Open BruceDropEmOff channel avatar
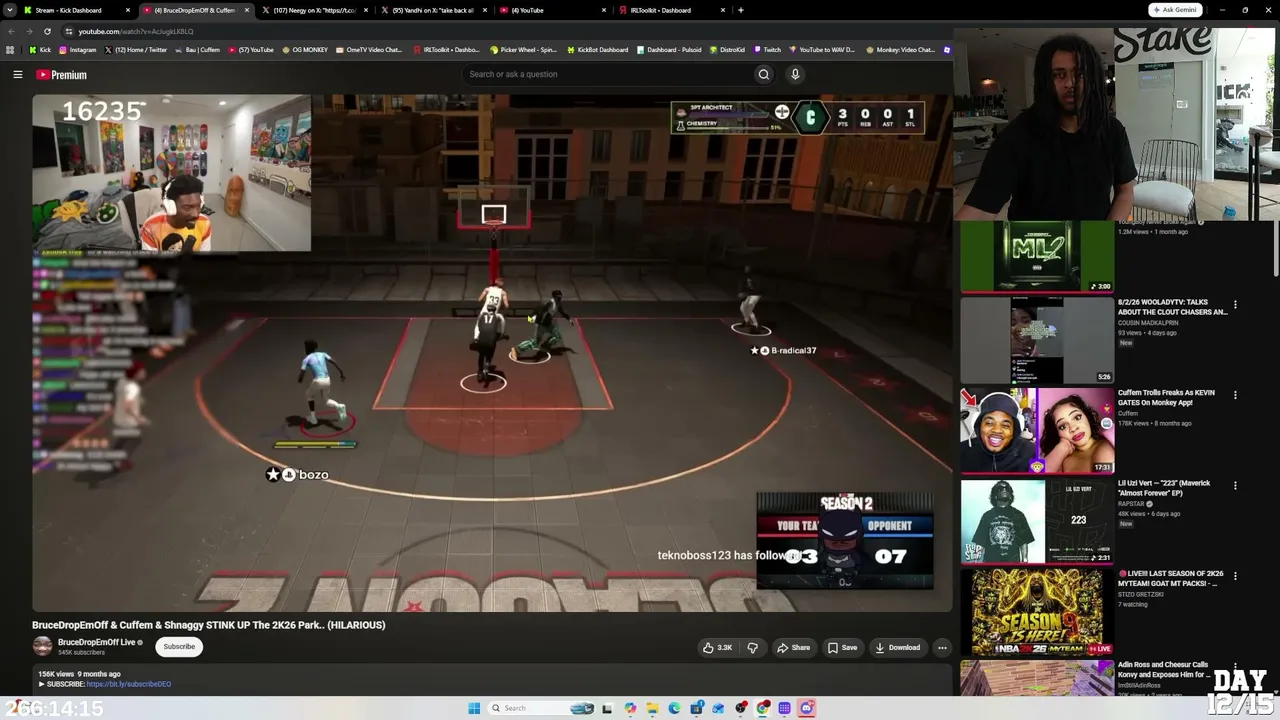The image size is (1280, 720). 42,646
